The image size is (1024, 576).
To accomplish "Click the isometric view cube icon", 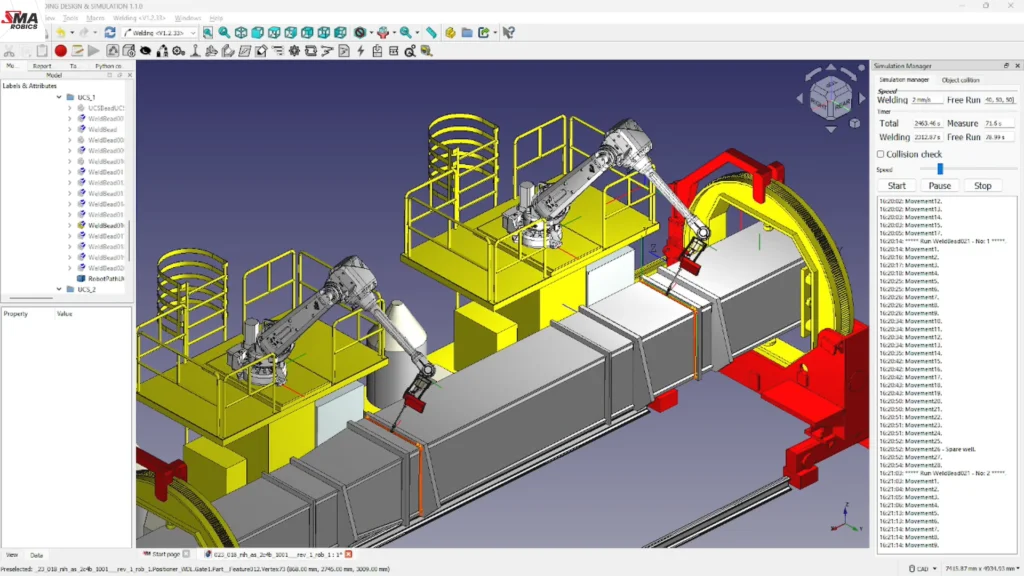I will [241, 32].
